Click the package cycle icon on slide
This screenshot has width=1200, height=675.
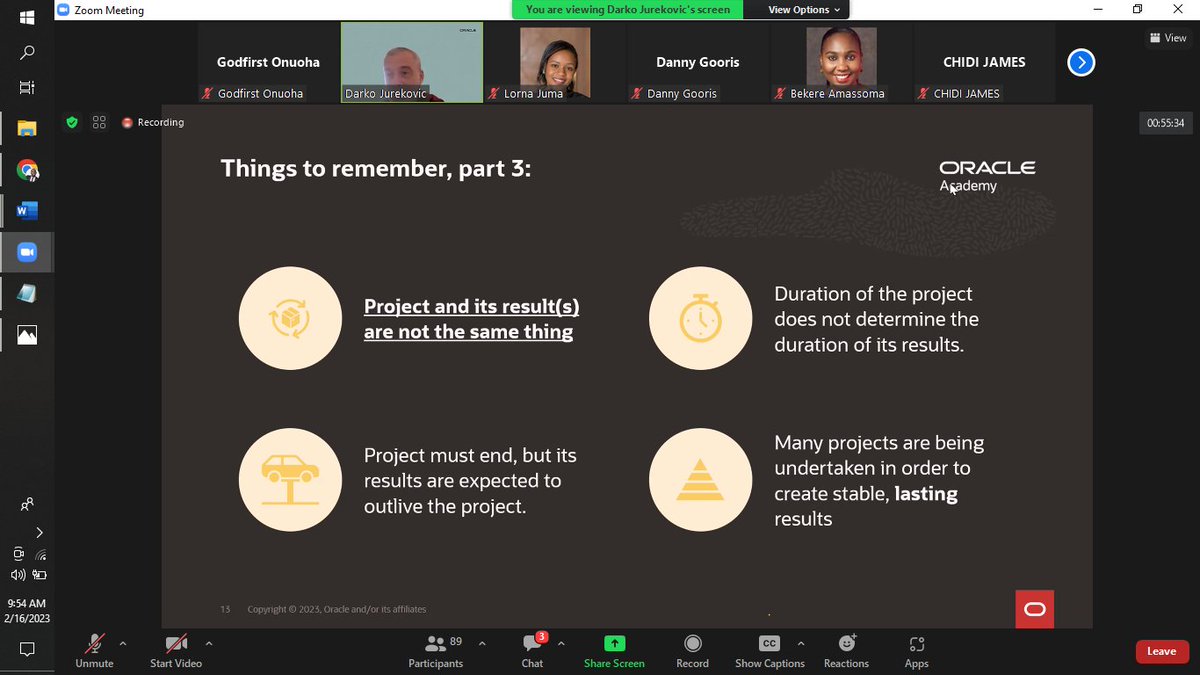click(x=290, y=319)
